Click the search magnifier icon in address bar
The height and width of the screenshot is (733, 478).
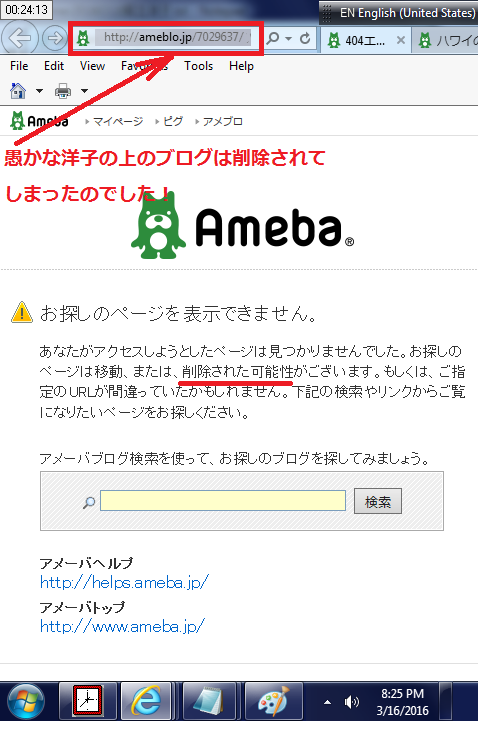point(273,38)
